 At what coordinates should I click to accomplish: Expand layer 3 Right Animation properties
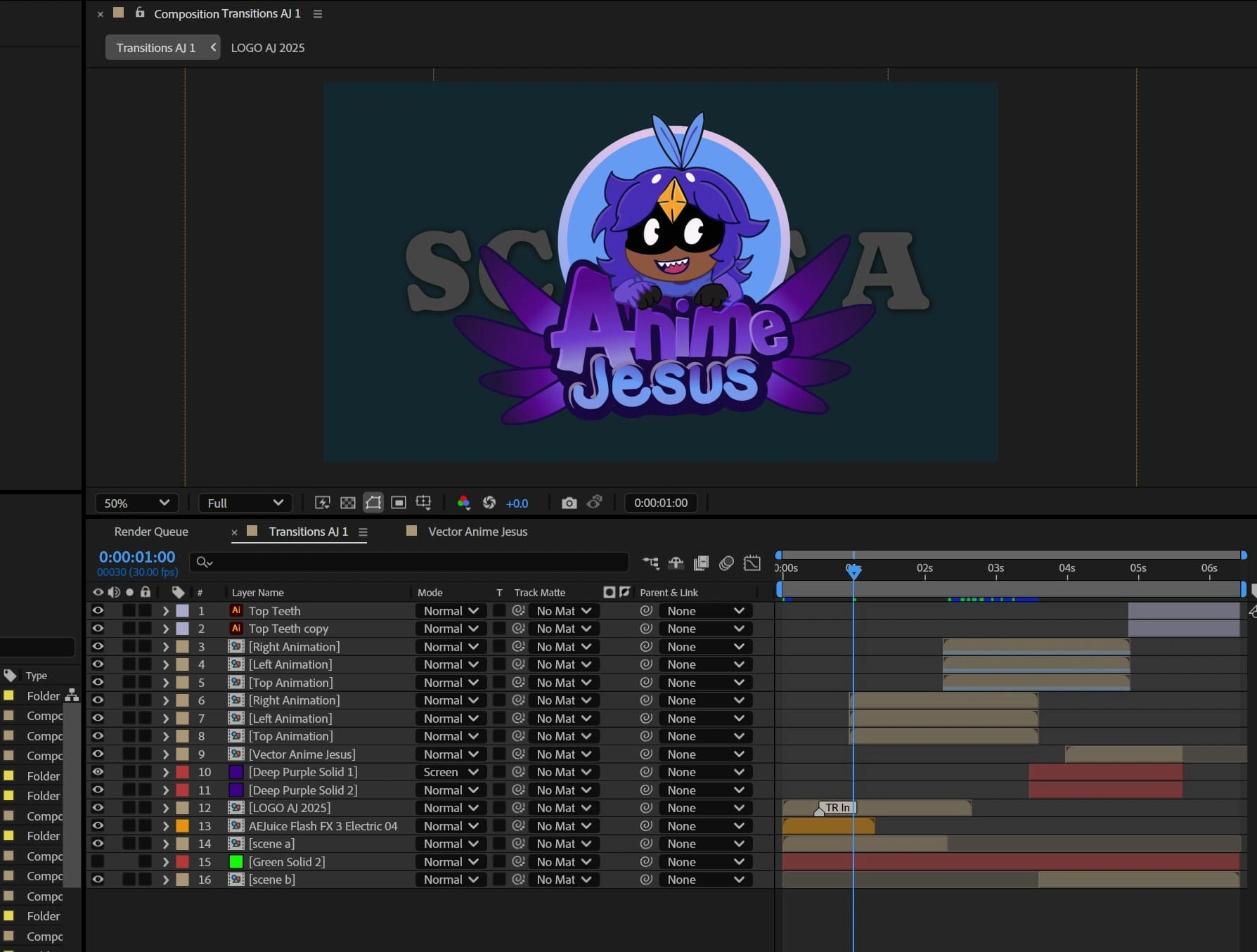166,646
